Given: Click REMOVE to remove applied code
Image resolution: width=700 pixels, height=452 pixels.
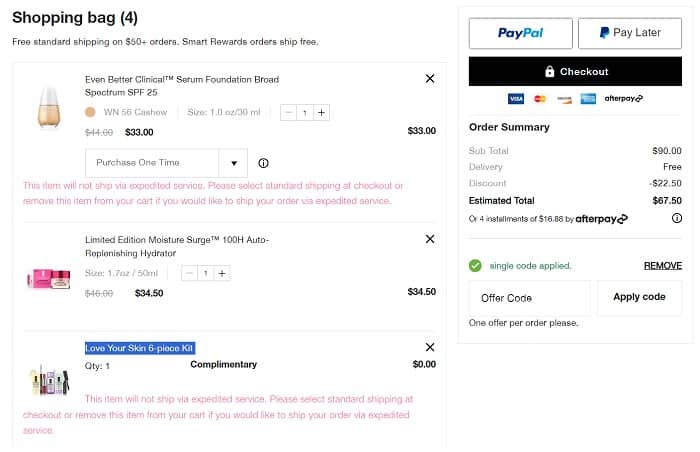Looking at the screenshot, I should [662, 266].
